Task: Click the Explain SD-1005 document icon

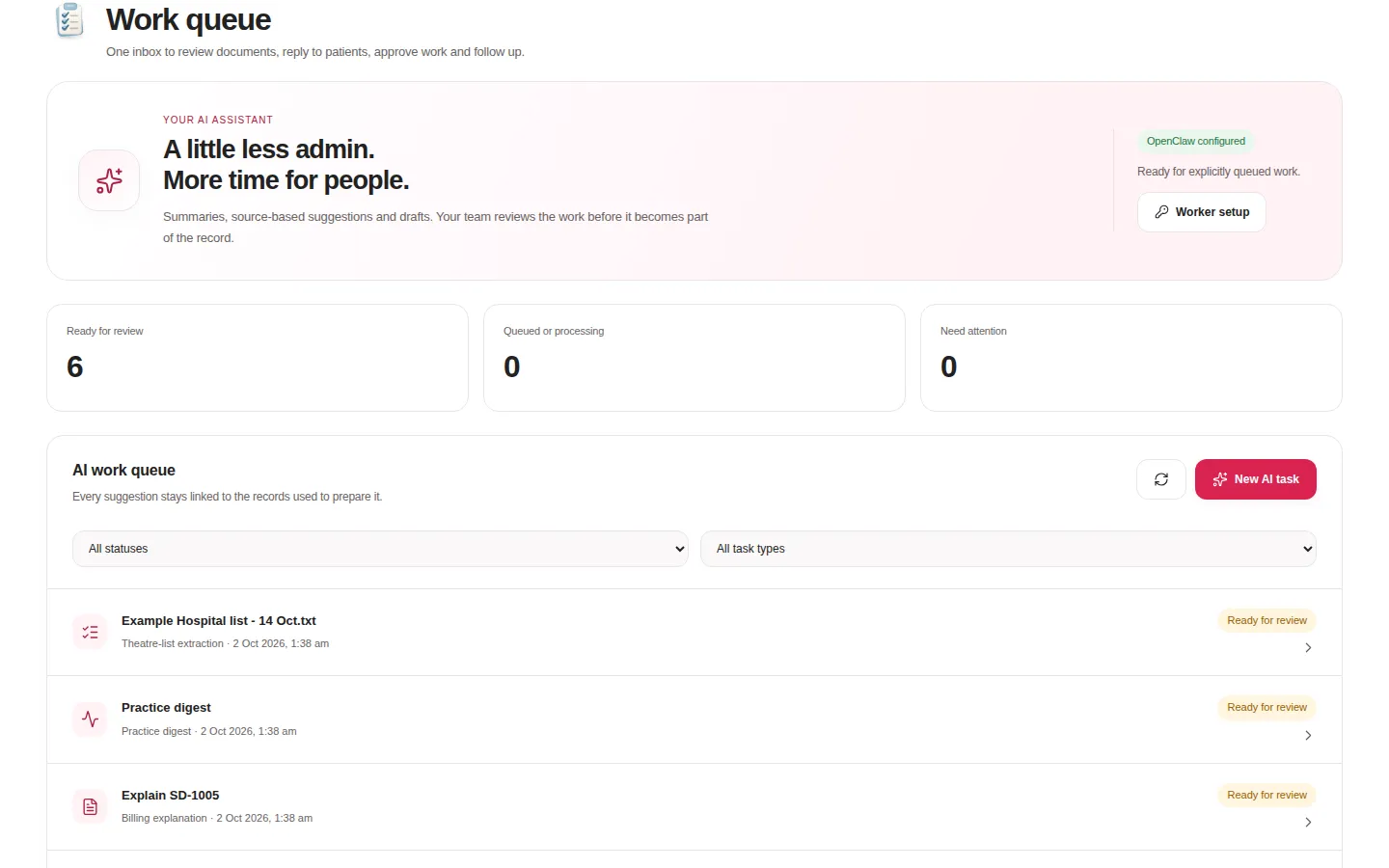Action: (90, 806)
